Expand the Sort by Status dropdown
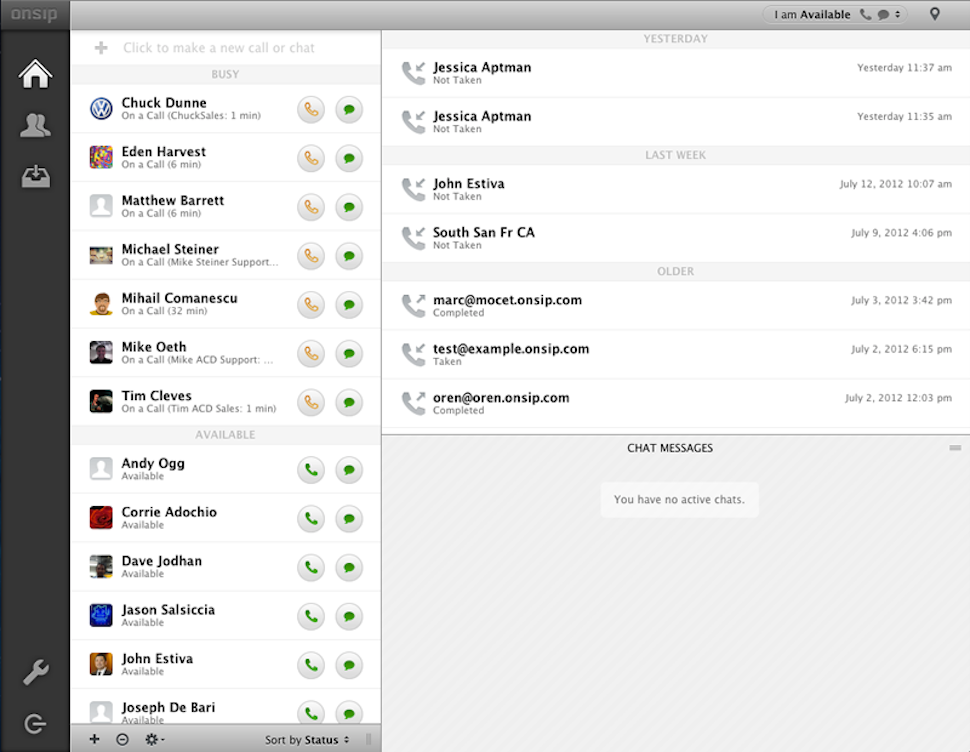The width and height of the screenshot is (970, 752). (307, 740)
